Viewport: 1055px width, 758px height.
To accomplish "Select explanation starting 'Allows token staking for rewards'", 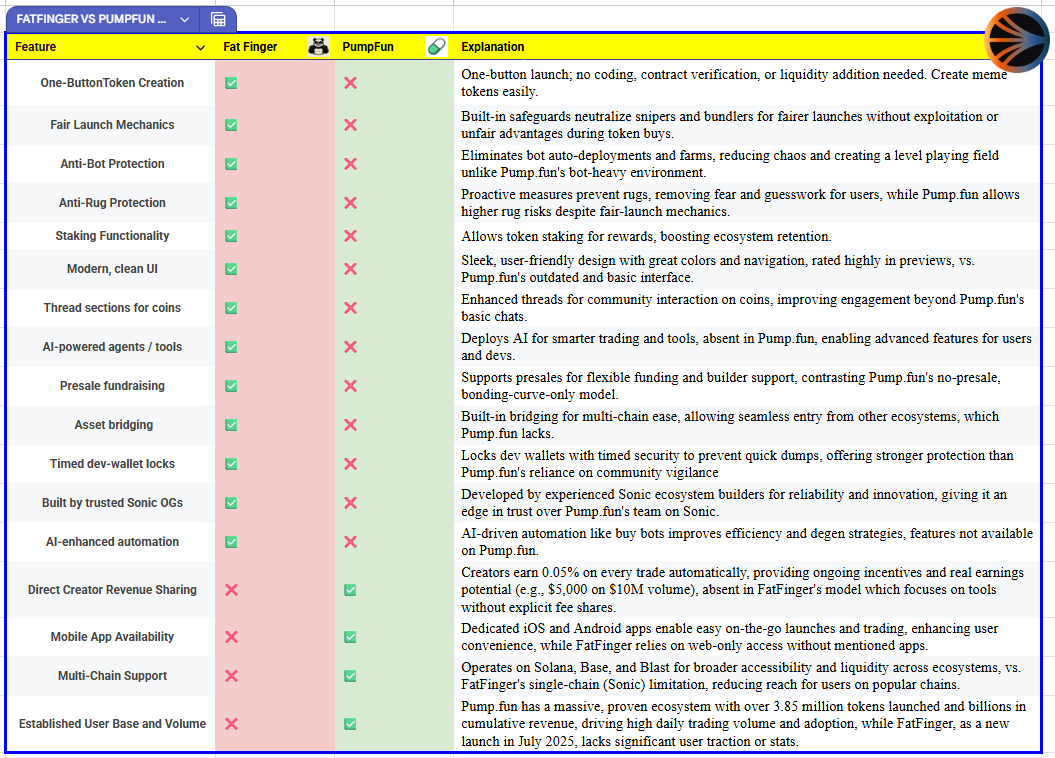I will [747, 237].
